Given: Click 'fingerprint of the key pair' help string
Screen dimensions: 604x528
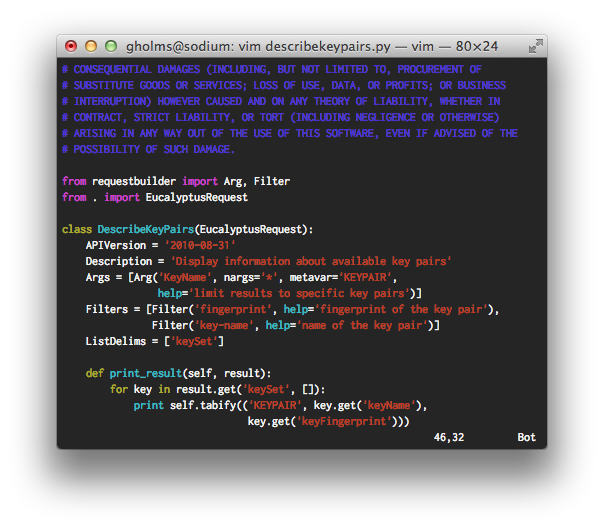Looking at the screenshot, I should coord(401,309).
